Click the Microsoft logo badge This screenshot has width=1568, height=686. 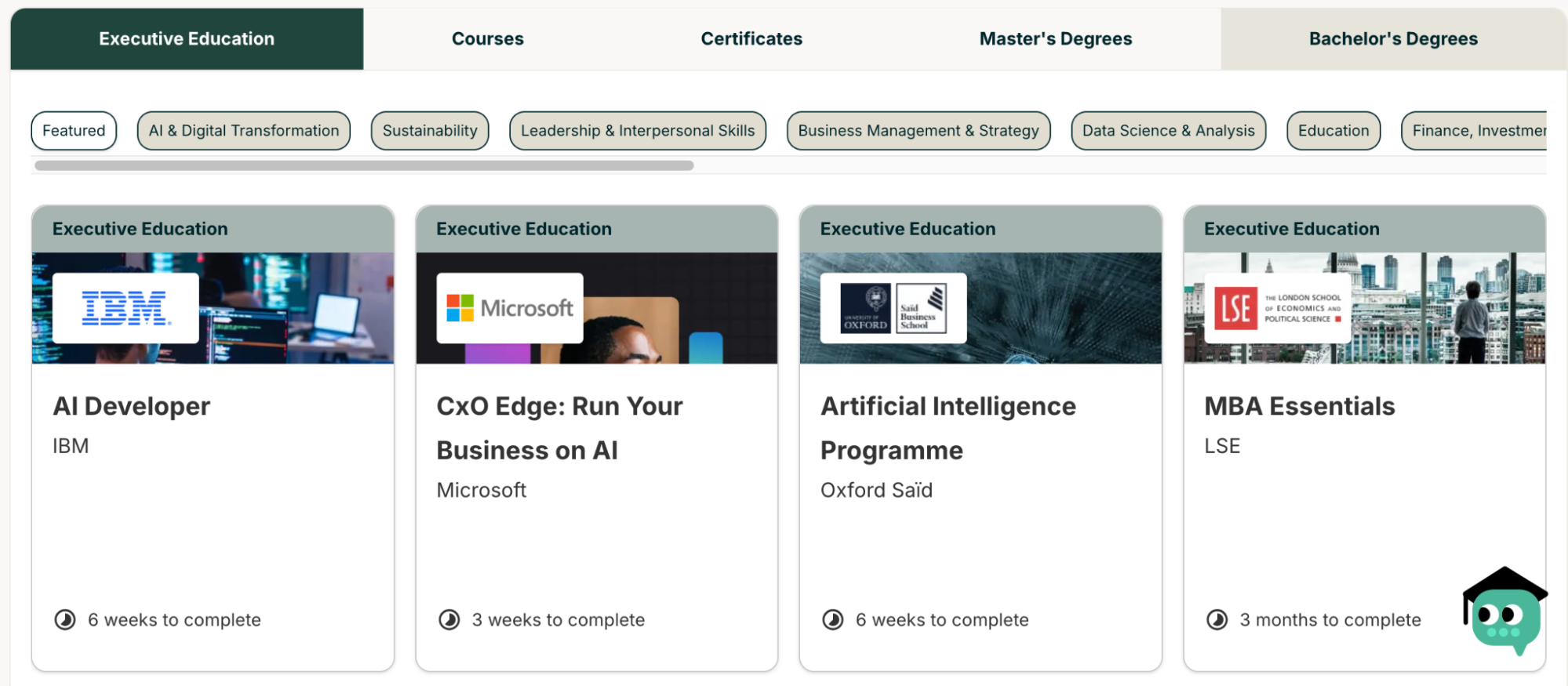510,308
